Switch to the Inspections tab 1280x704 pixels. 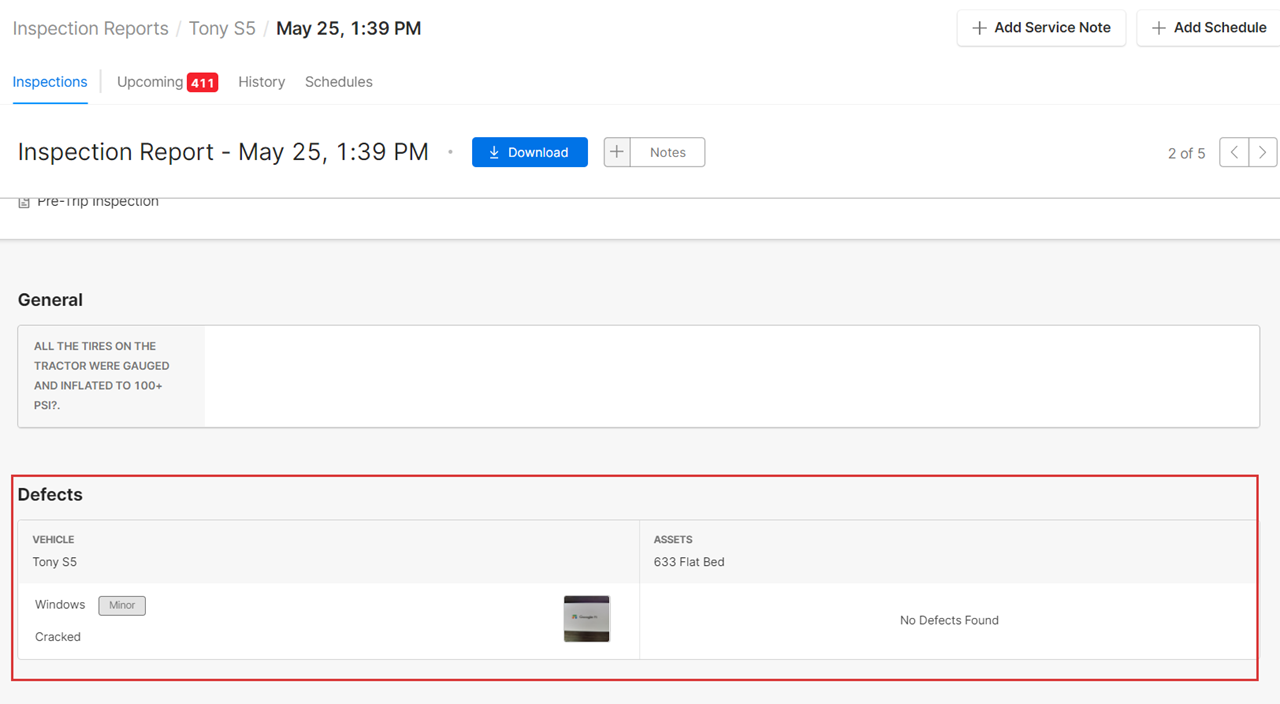click(x=50, y=82)
